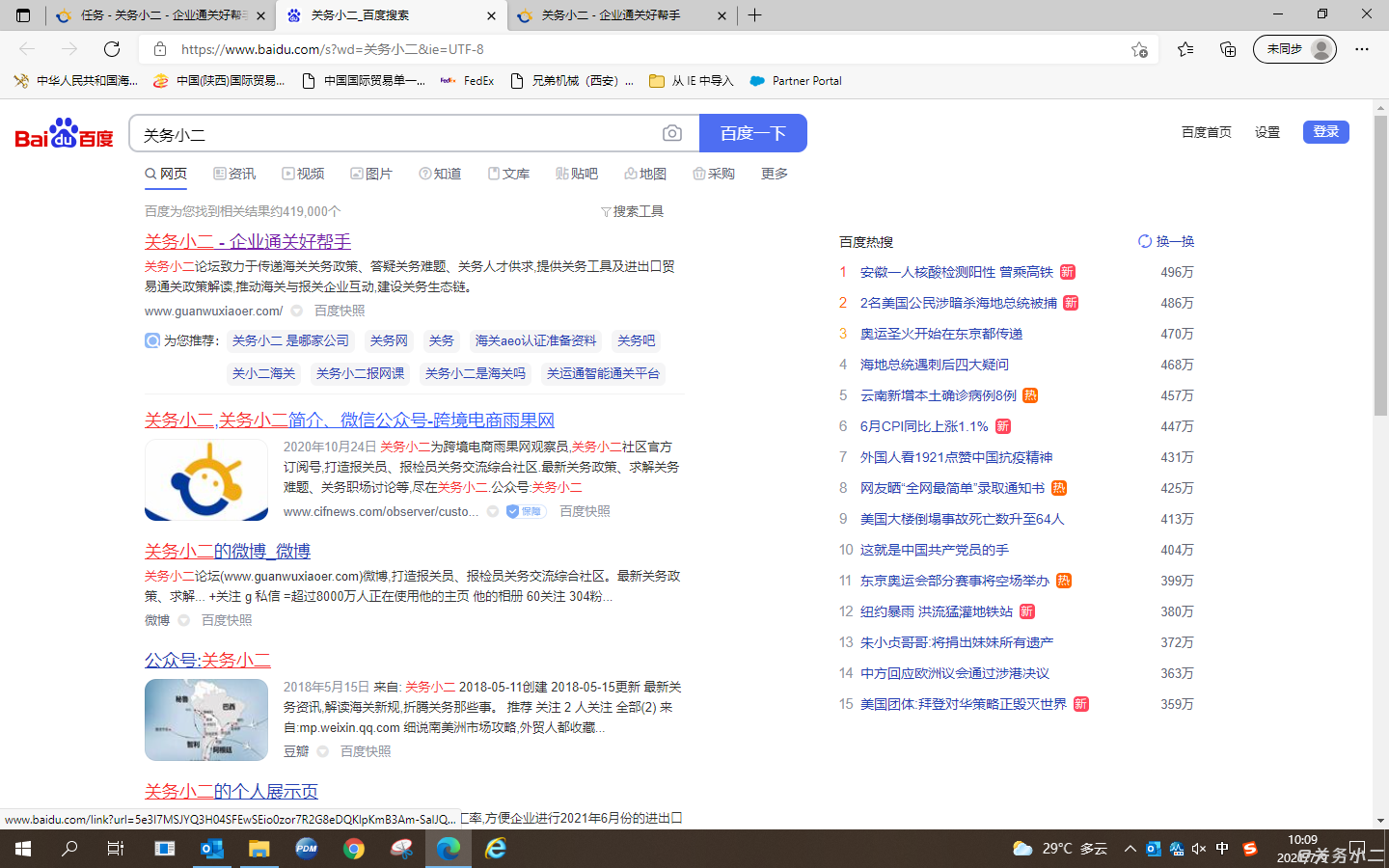The height and width of the screenshot is (868, 1389).
Task: Open the Edge settings ellipsis menu
Action: point(1362,49)
